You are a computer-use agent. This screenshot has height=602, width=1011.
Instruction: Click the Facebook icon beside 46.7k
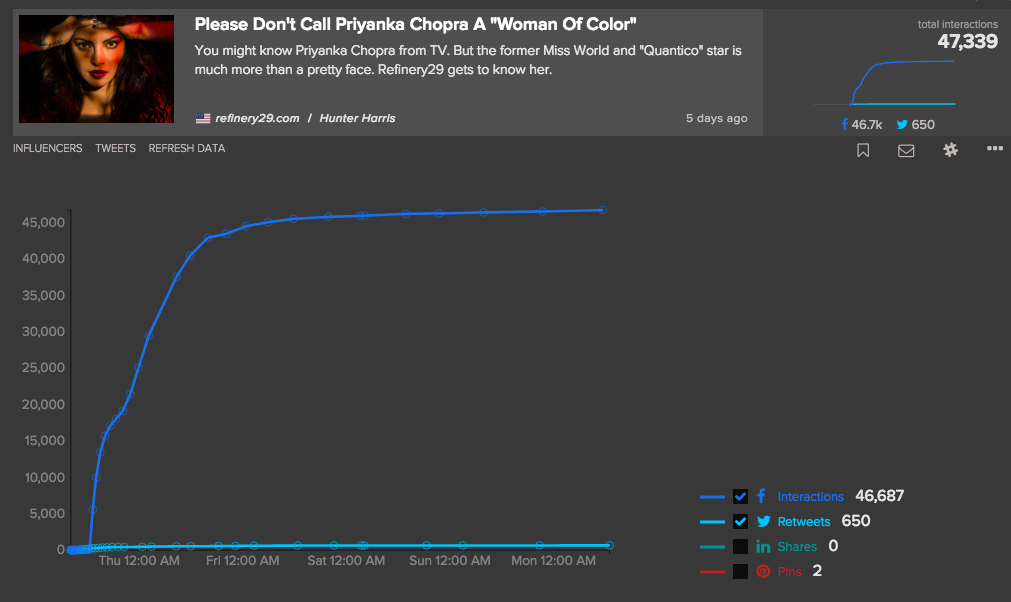[845, 125]
